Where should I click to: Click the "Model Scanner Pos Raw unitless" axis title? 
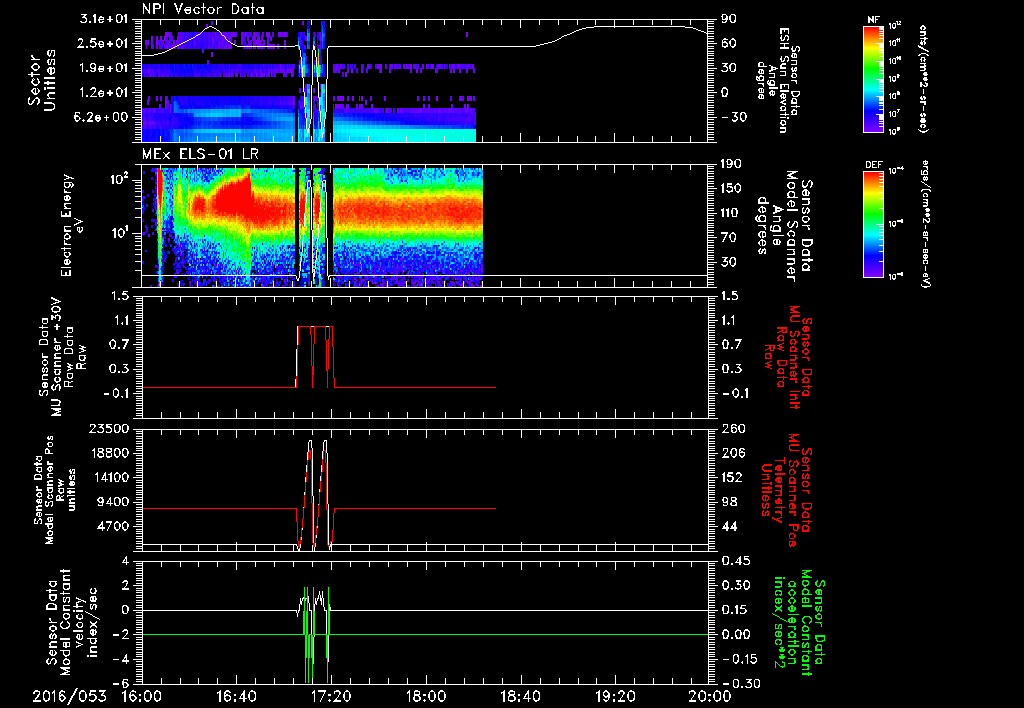54,490
